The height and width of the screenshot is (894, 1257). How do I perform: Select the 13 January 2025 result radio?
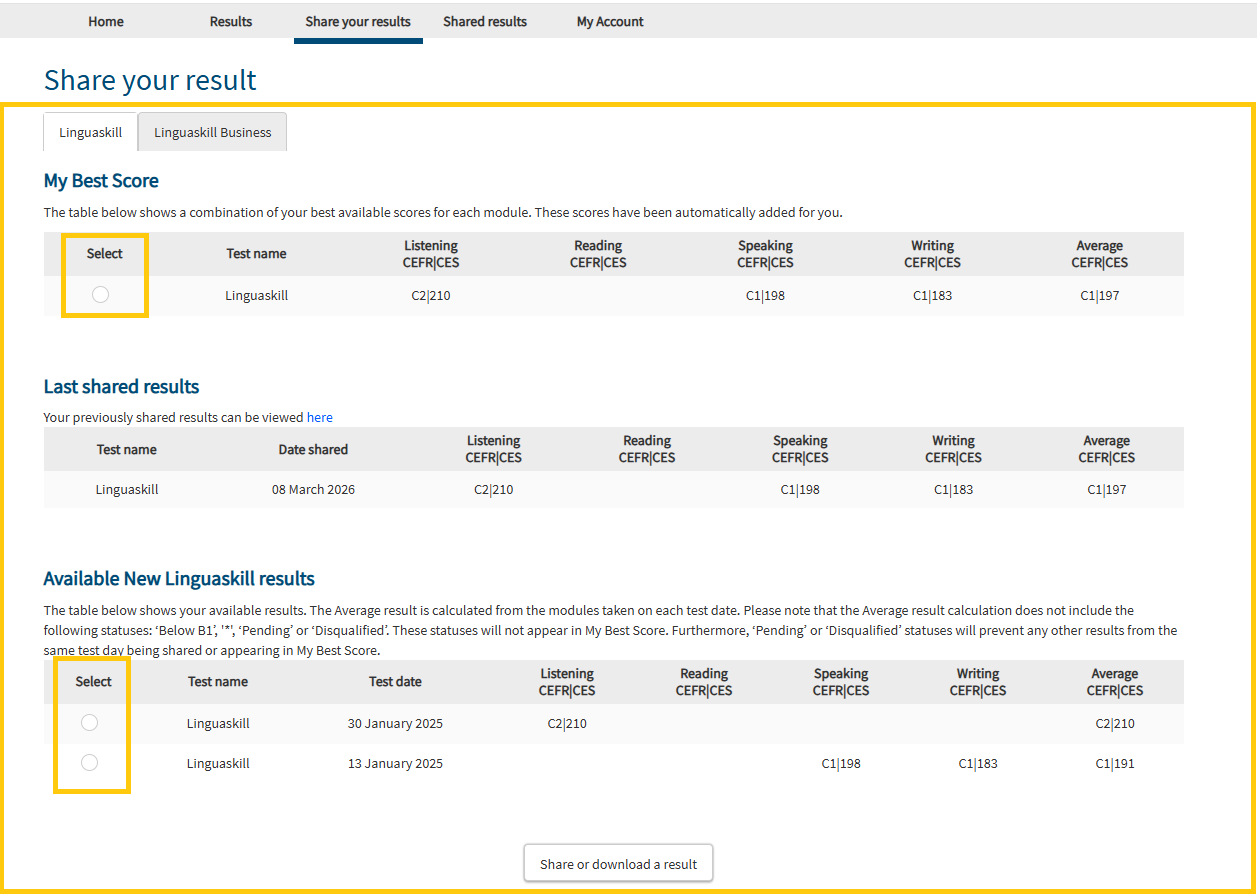pos(89,763)
